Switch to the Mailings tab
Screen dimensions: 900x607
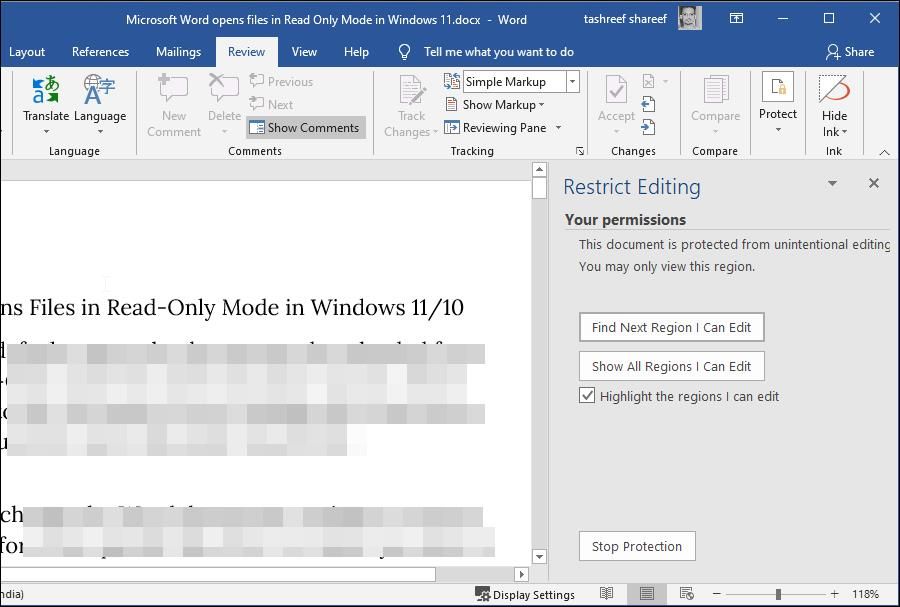click(x=178, y=52)
